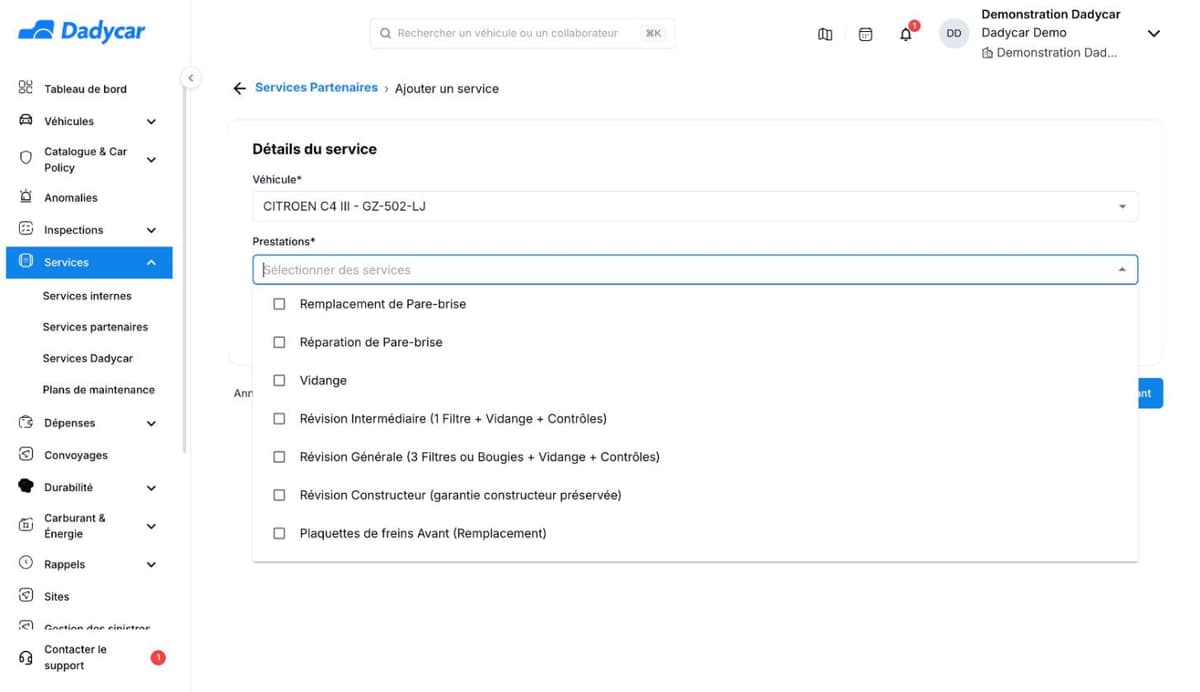Click the Convoyages icon in sidebar
Viewport: 1200px width, 692px height.
(x=26, y=455)
